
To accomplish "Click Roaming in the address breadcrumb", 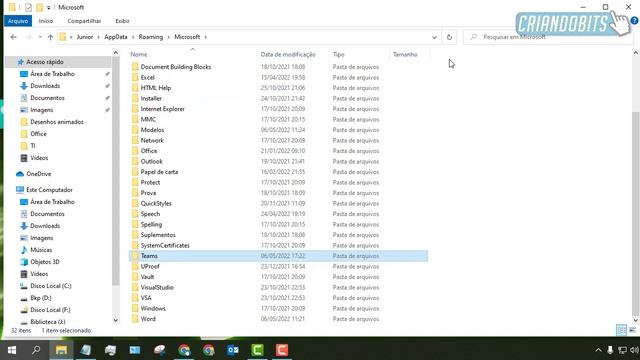I will tap(151, 37).
